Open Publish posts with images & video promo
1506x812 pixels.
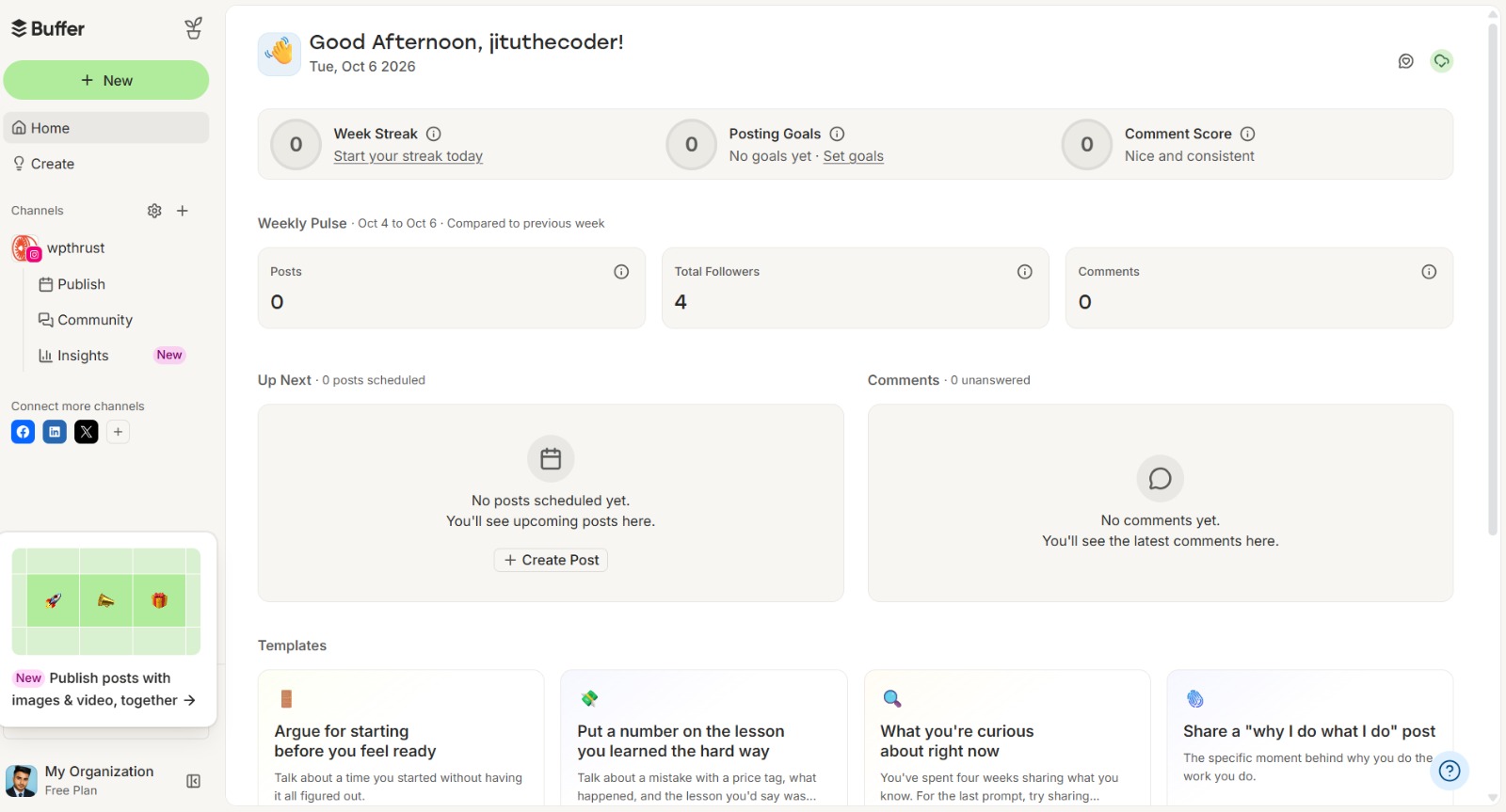pos(104,690)
